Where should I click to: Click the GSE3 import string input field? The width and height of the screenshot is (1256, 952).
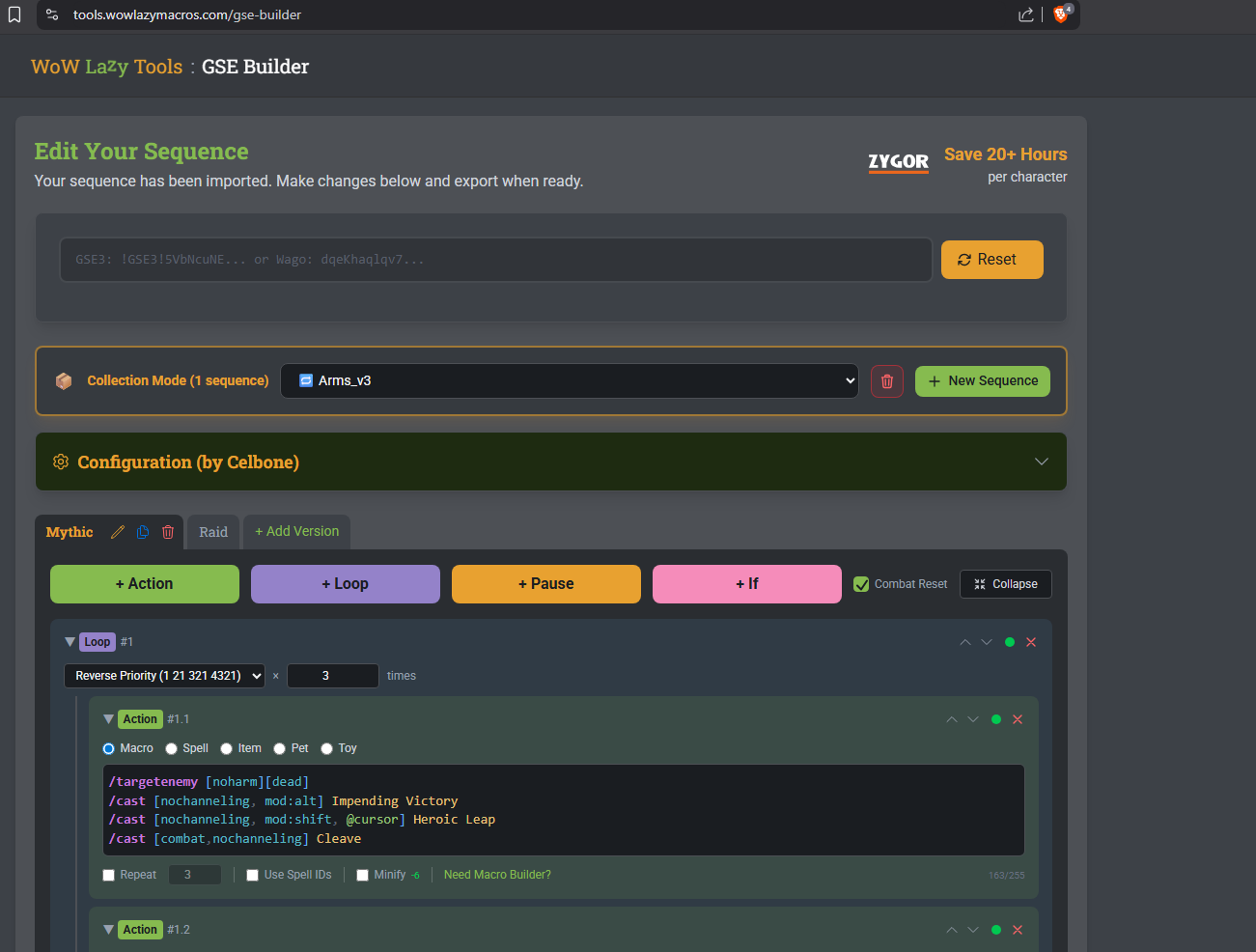[495, 260]
